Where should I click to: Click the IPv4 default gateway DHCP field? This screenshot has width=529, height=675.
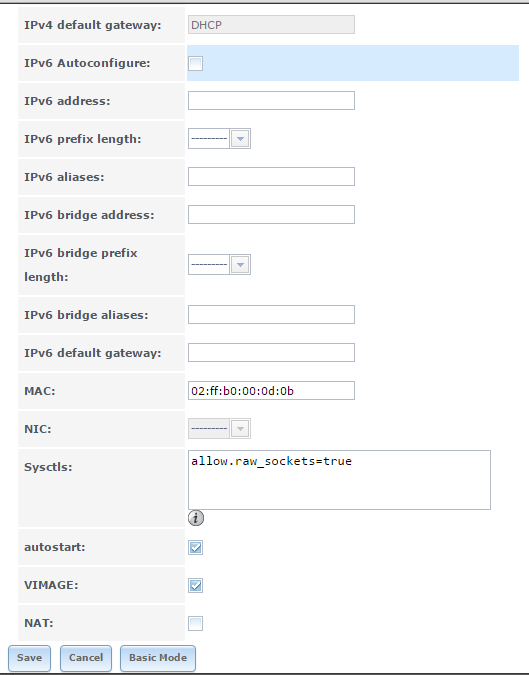click(271, 25)
